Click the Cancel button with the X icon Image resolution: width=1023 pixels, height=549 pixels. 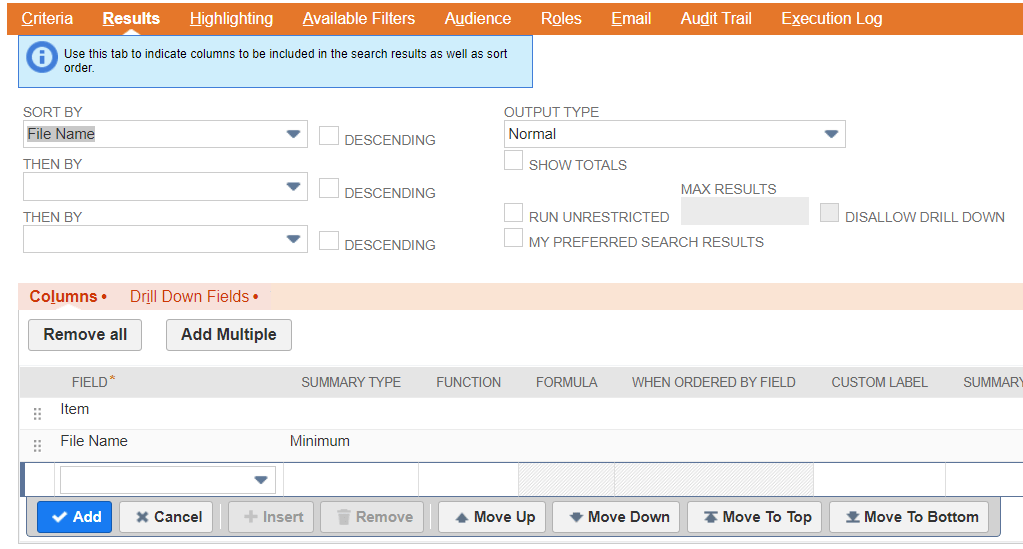click(166, 517)
